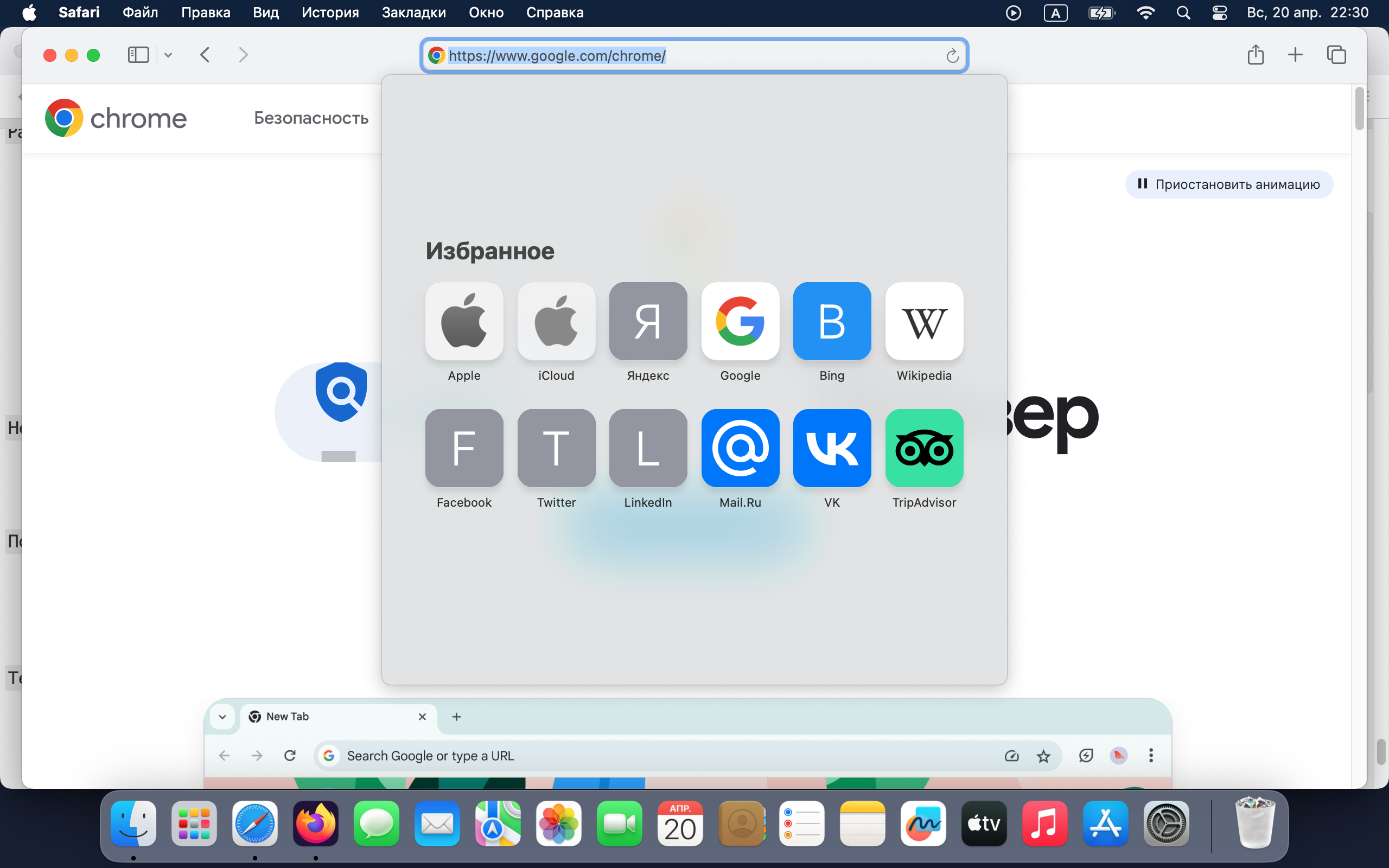Open the Wikipedia favorite tile

coord(924,321)
